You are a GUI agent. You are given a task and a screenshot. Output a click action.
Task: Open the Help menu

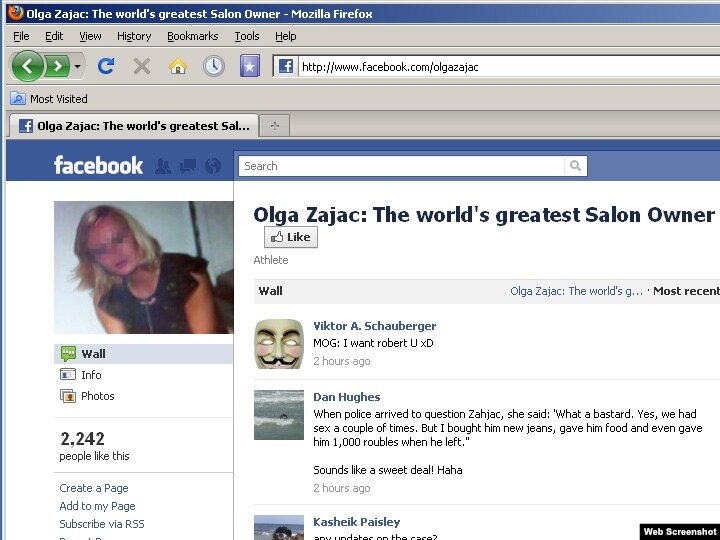pos(286,36)
